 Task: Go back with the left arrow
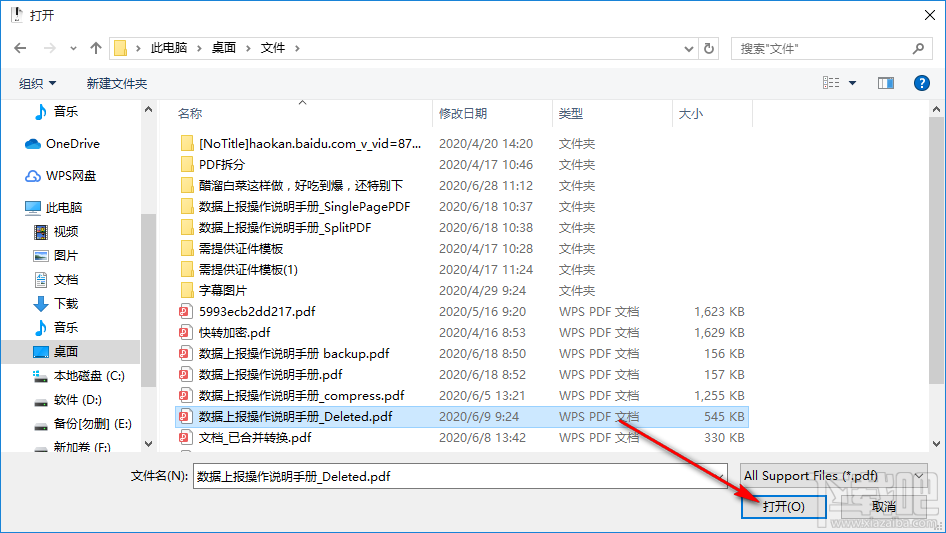click(x=20, y=48)
